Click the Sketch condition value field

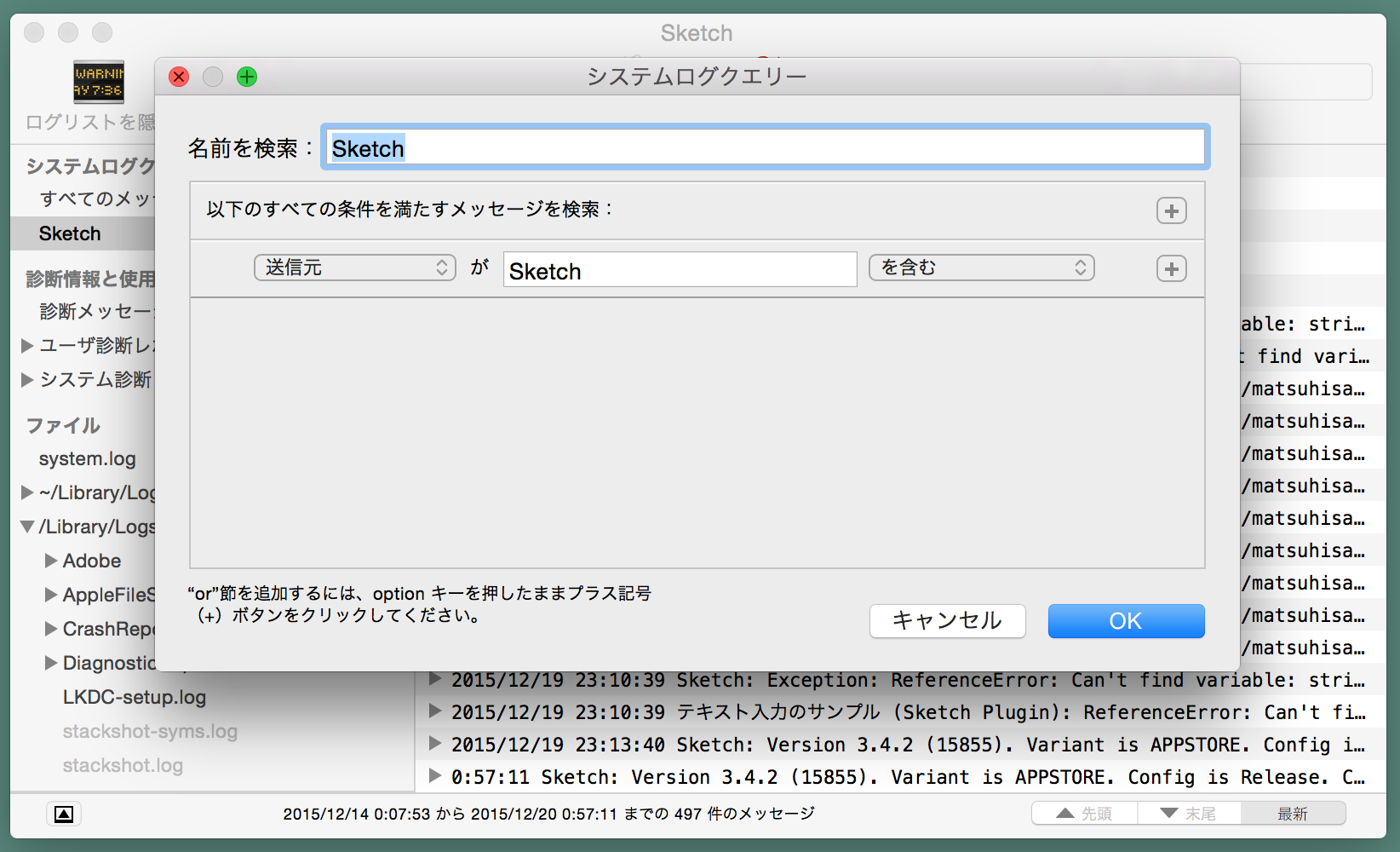[680, 269]
